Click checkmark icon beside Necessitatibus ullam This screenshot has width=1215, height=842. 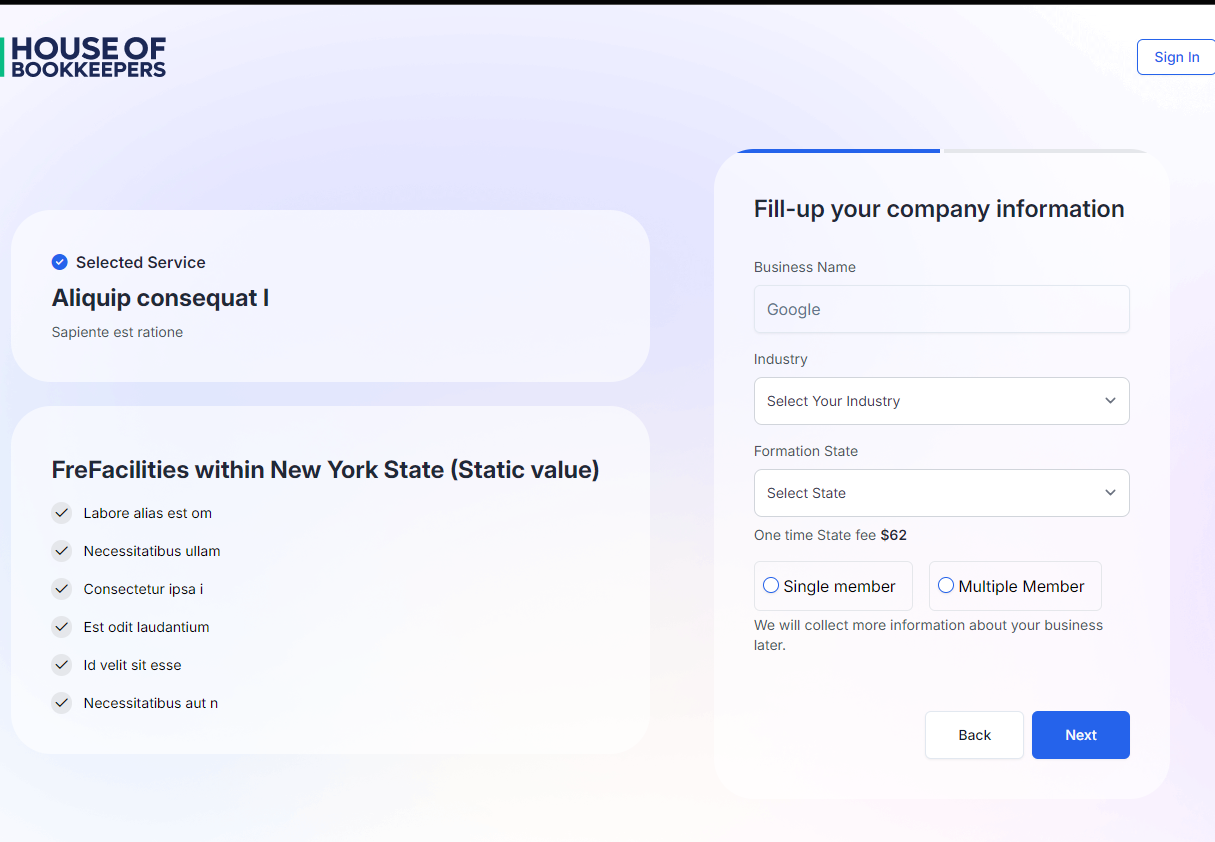62,551
